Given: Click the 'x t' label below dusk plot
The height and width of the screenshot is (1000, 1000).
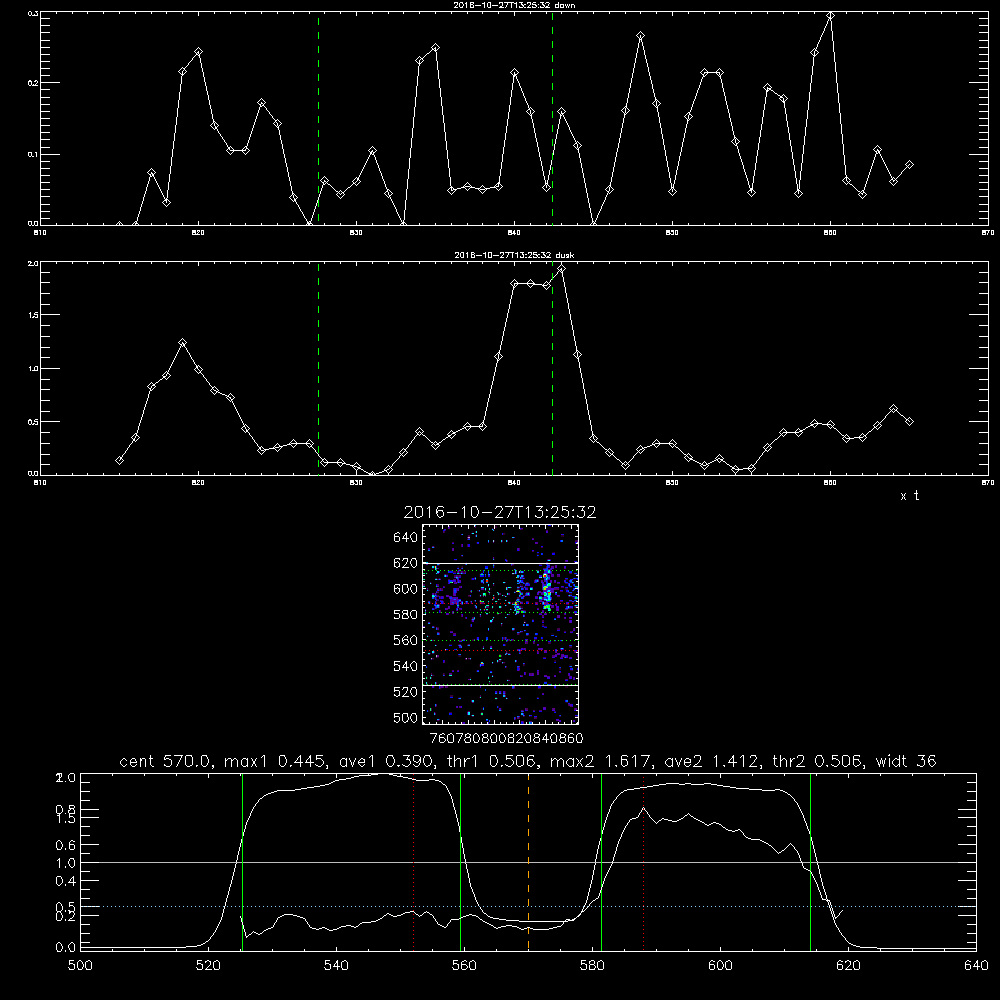Looking at the screenshot, I should point(909,496).
